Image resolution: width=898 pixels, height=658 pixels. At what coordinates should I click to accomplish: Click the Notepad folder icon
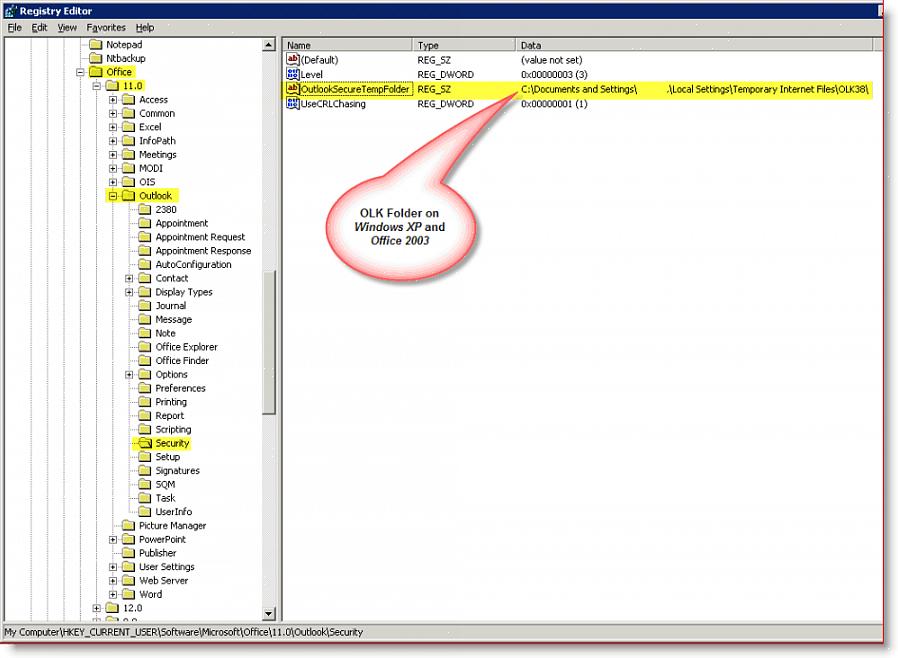(95, 45)
